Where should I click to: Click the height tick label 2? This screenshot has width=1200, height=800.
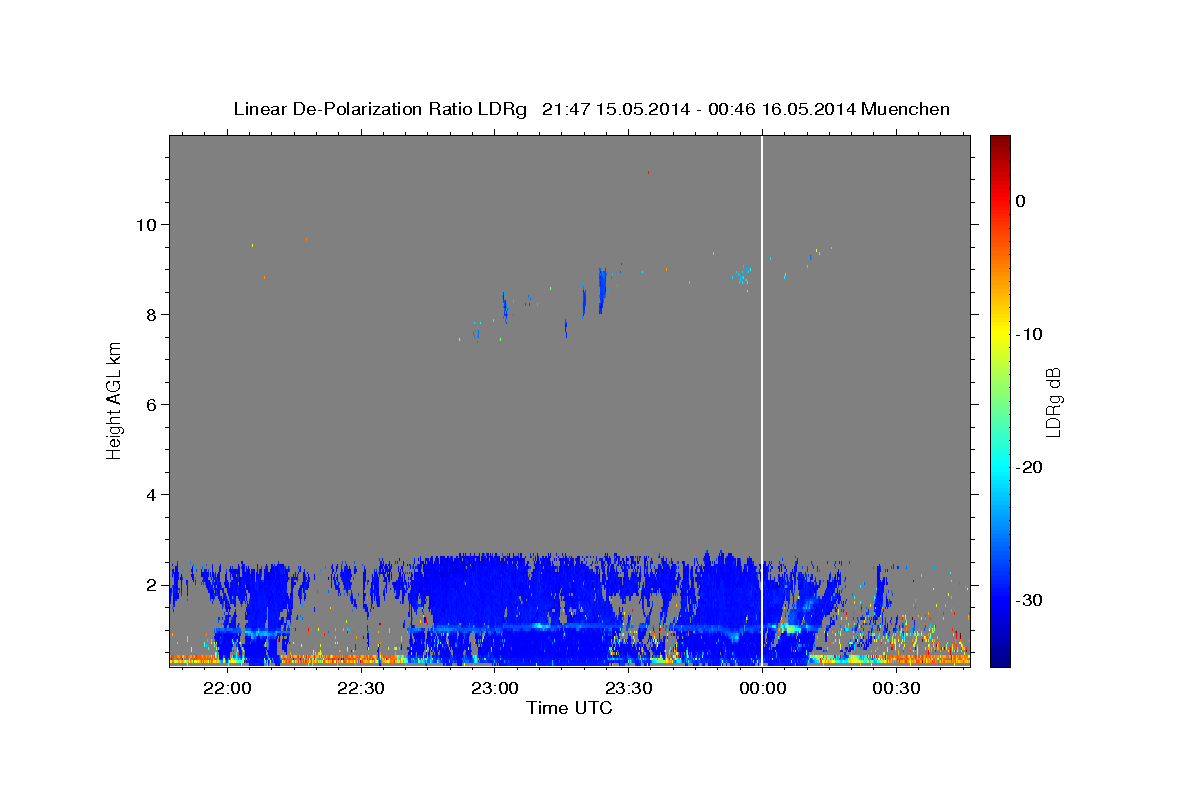coord(152,584)
